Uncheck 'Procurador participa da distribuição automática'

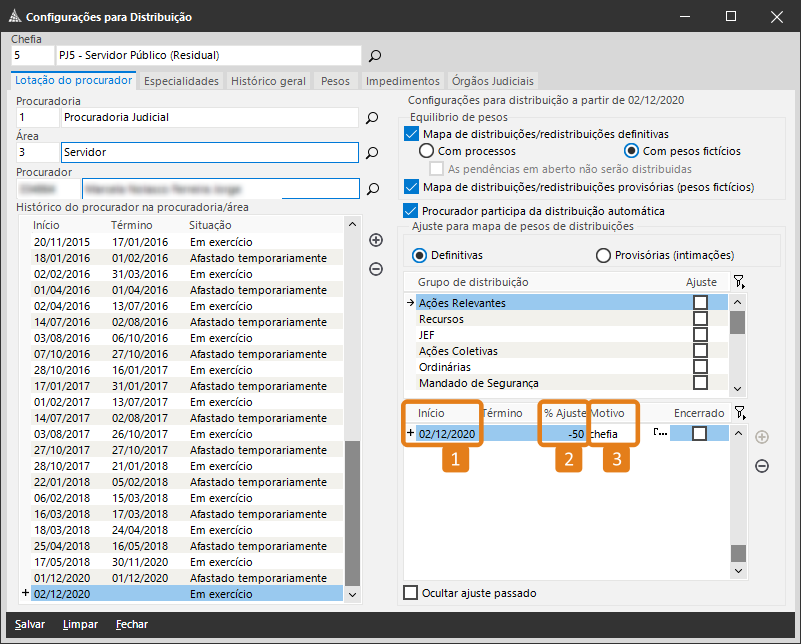pyautogui.click(x=410, y=211)
